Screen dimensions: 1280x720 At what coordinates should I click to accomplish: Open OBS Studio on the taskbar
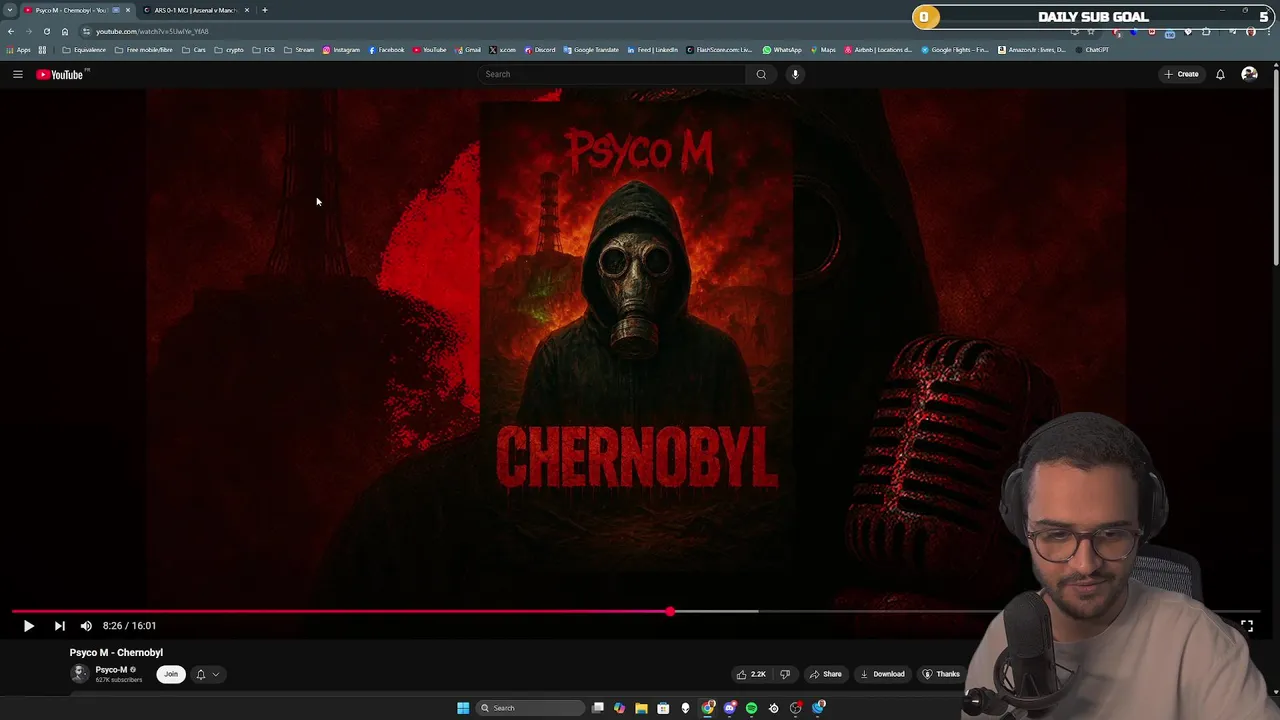coord(796,708)
